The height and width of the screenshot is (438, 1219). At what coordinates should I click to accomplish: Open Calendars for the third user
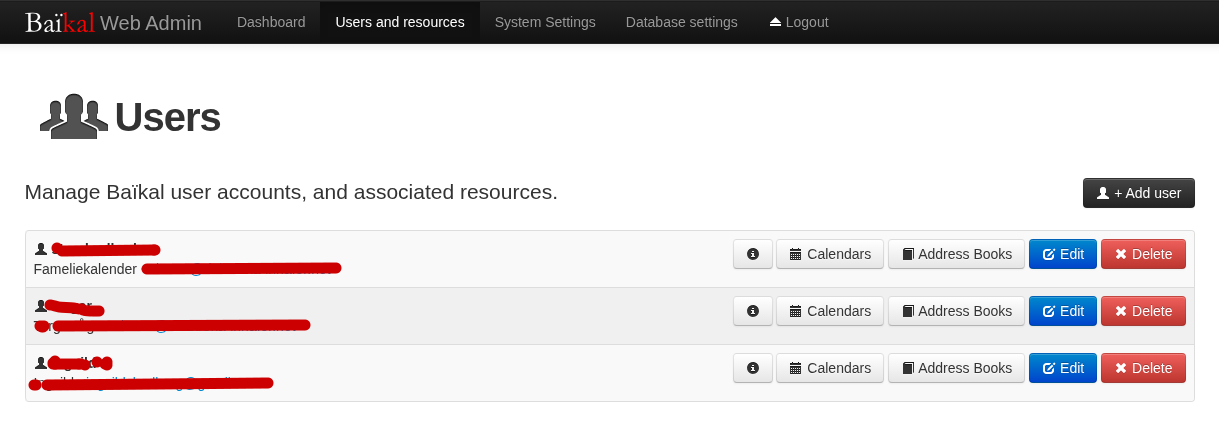click(x=829, y=368)
